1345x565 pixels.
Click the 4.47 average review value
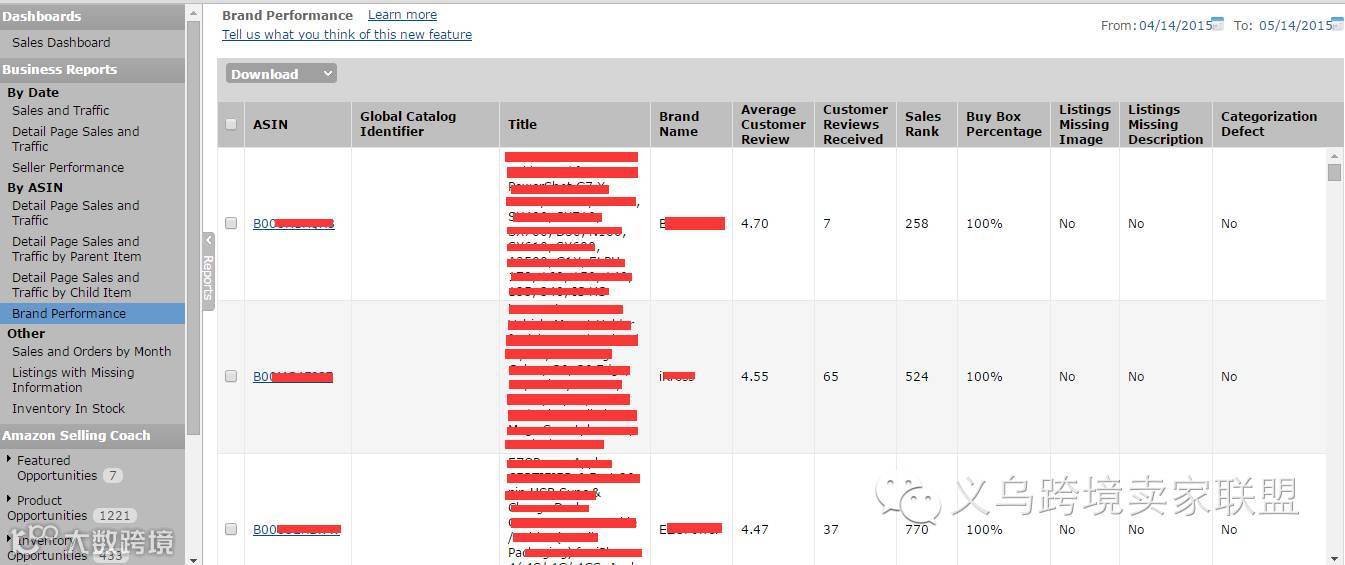pyautogui.click(x=755, y=529)
